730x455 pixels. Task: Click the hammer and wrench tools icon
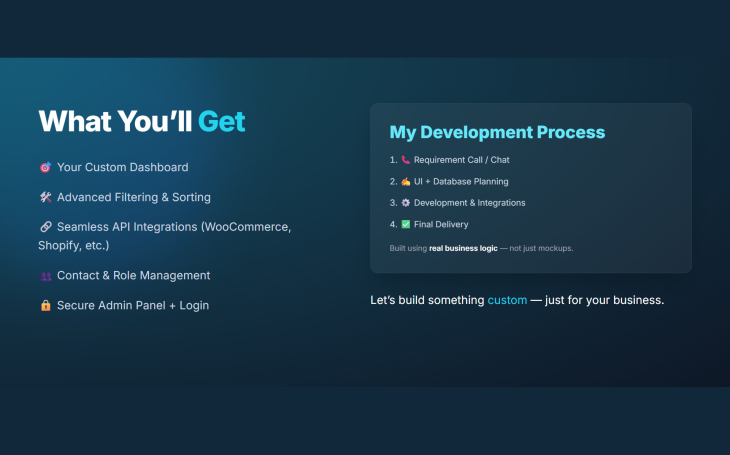45,197
